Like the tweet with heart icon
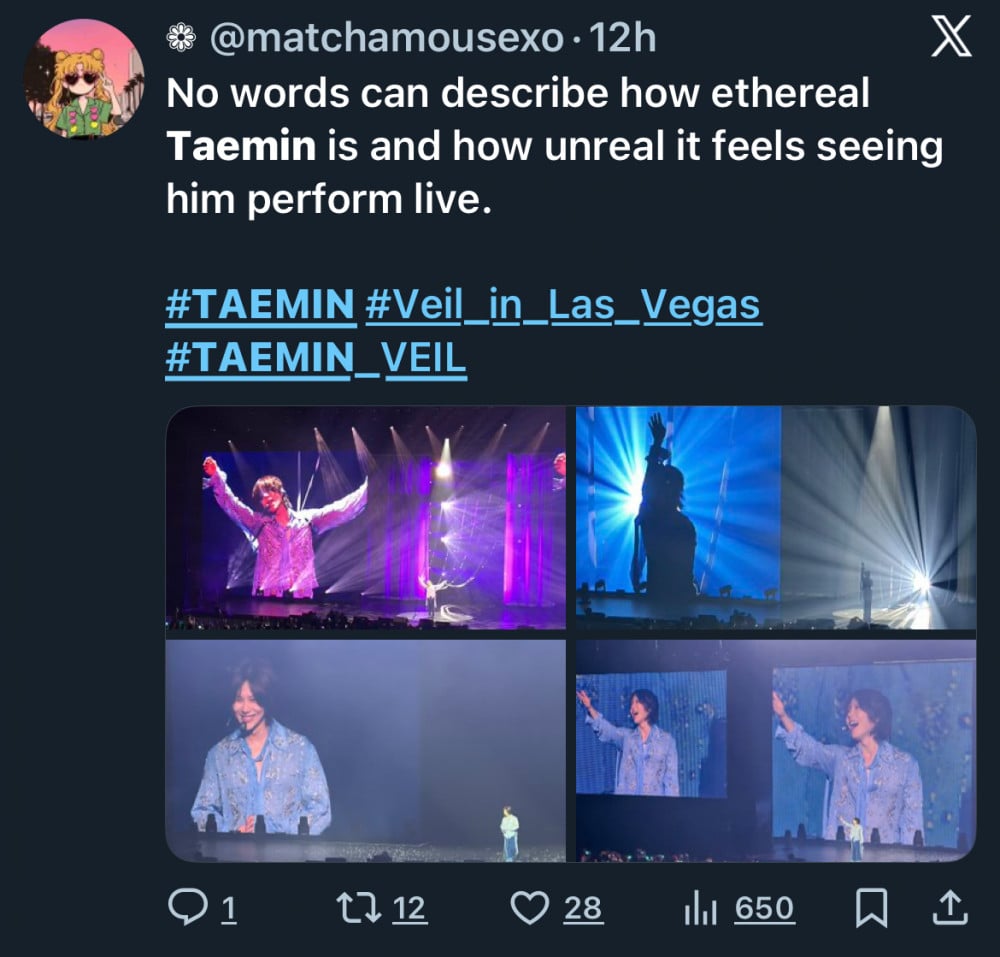 pyautogui.click(x=529, y=907)
